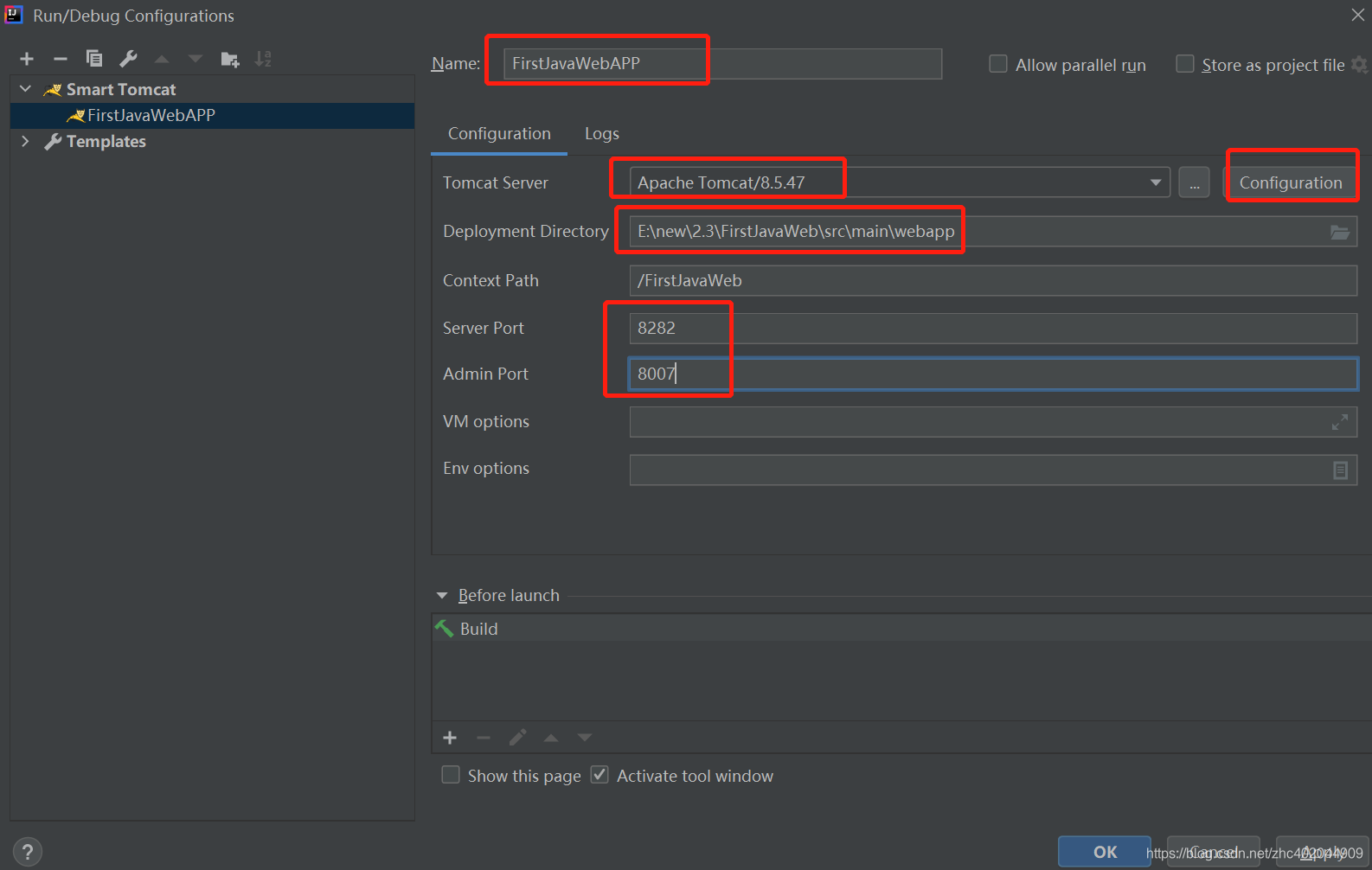Move the Before launch task down
Image resolution: width=1372 pixels, height=870 pixels.
tap(585, 738)
